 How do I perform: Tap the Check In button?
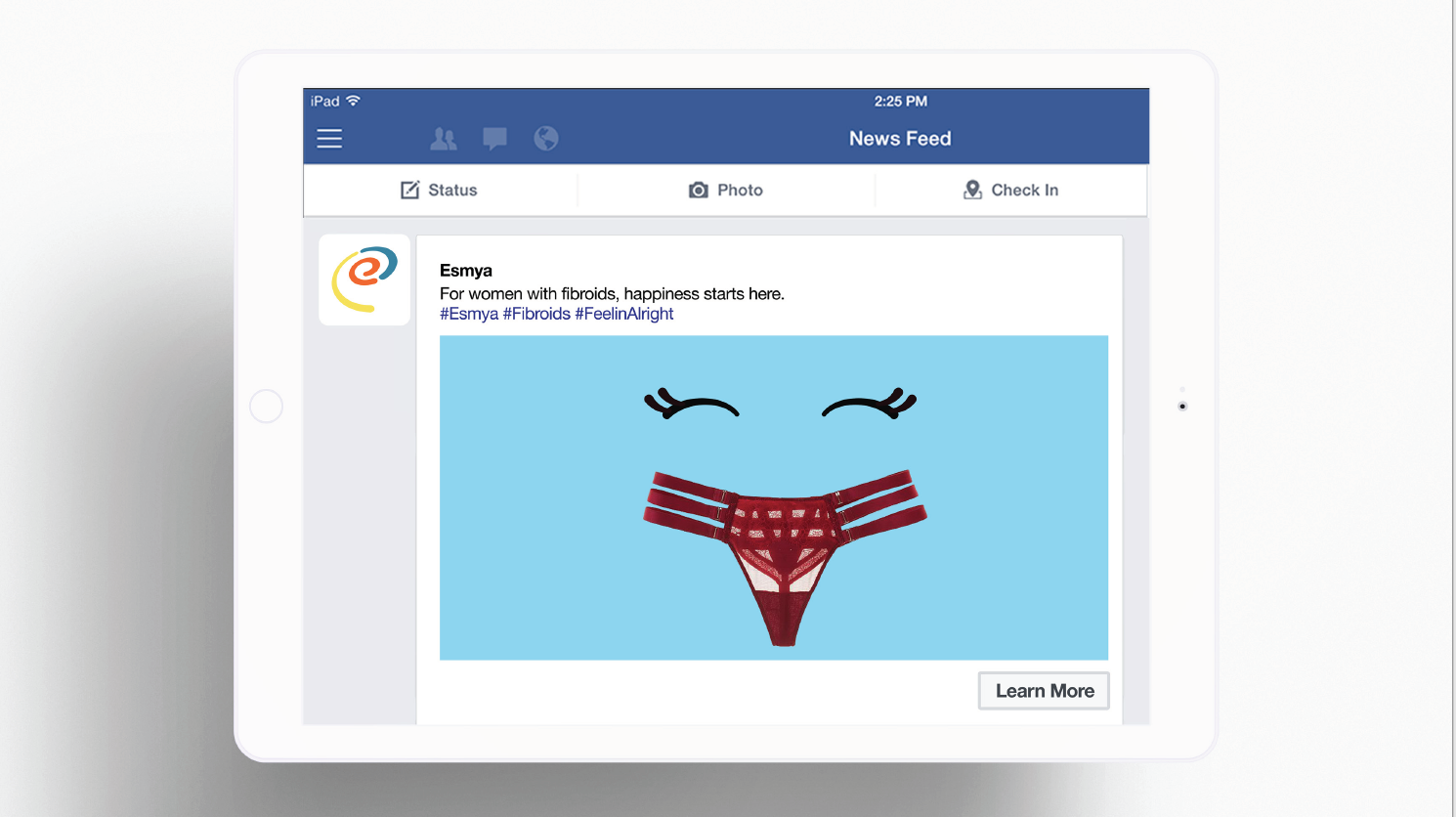pyautogui.click(x=1010, y=190)
